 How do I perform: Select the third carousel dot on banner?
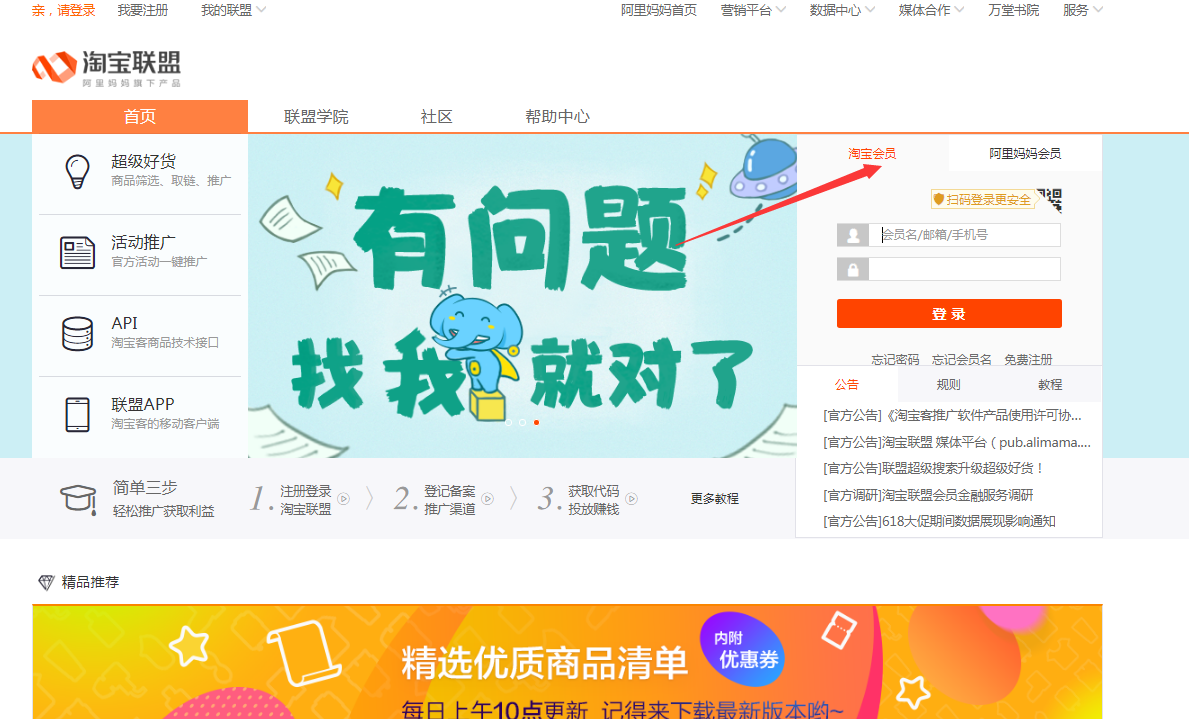[x=536, y=422]
